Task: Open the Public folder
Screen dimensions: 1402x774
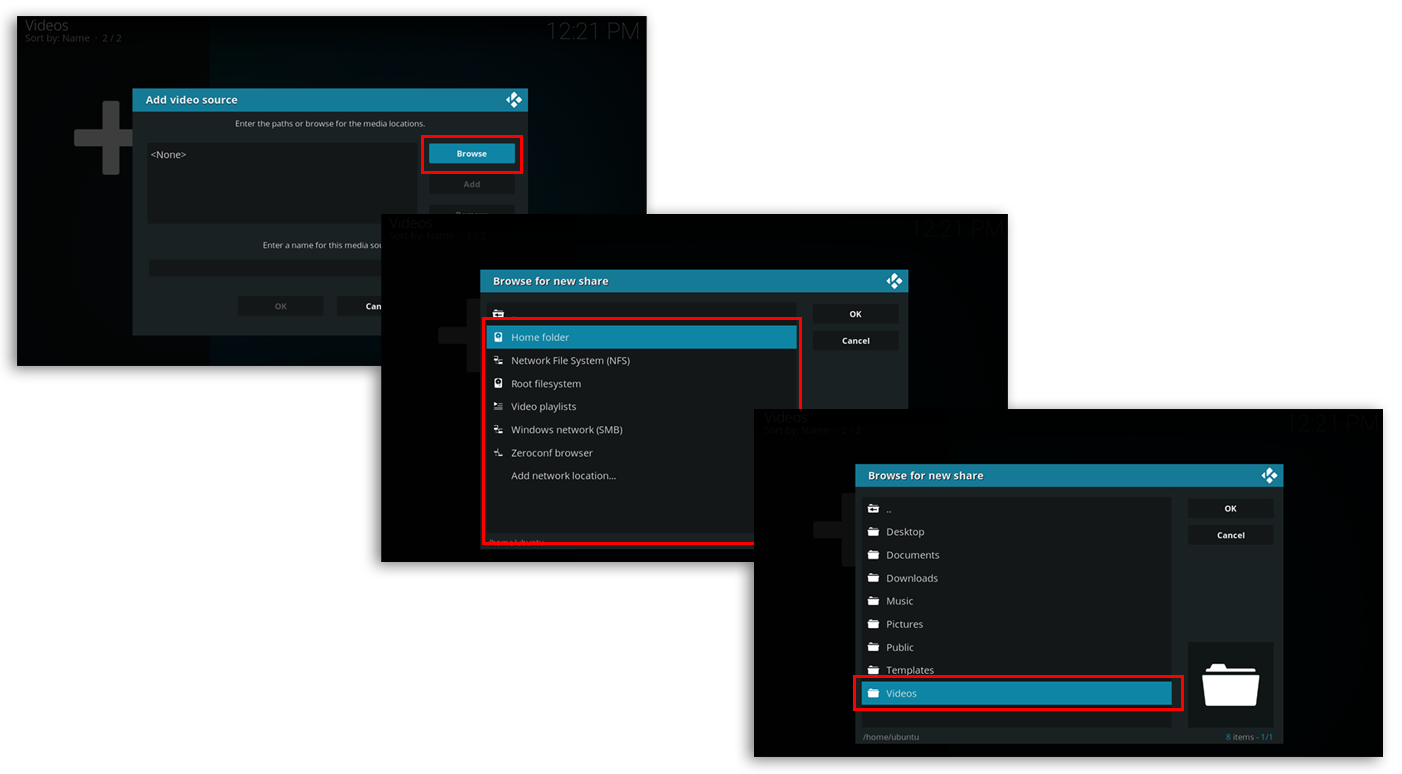Action: pos(1017,647)
